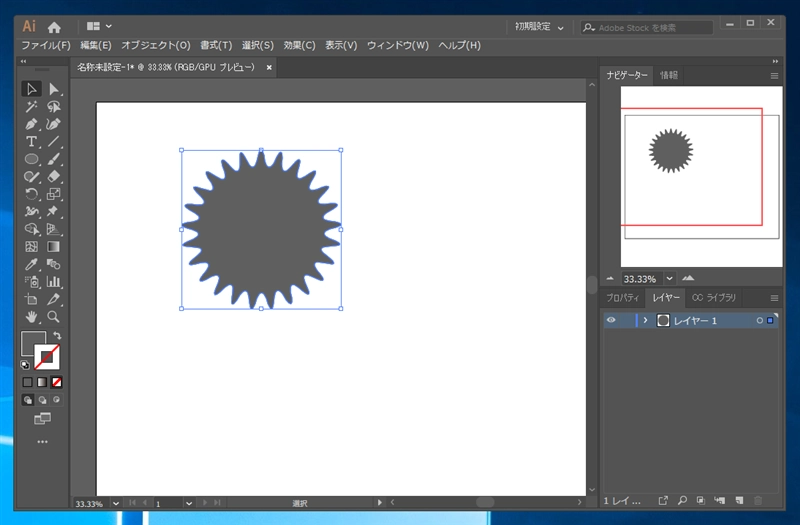Screen dimensions: 800x525
Task: Open the 効果(C) menu
Action: [x=299, y=45]
